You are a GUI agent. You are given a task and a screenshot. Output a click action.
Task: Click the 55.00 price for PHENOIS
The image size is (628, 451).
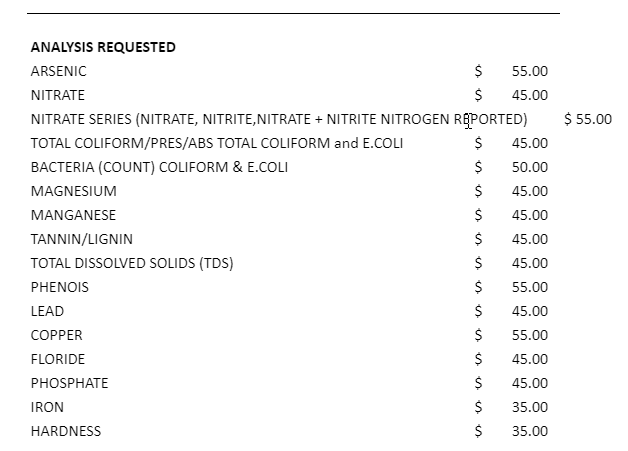(x=529, y=288)
